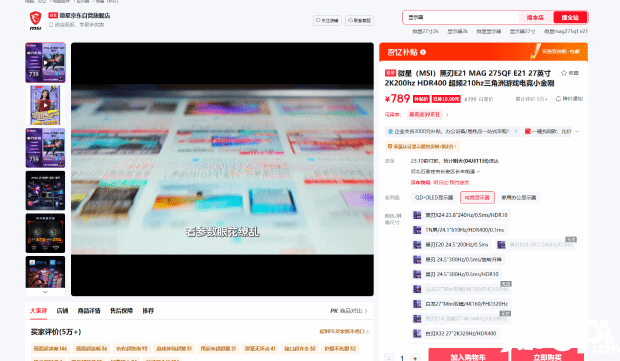Filter reviews by tag ending 32

click(340, 348)
